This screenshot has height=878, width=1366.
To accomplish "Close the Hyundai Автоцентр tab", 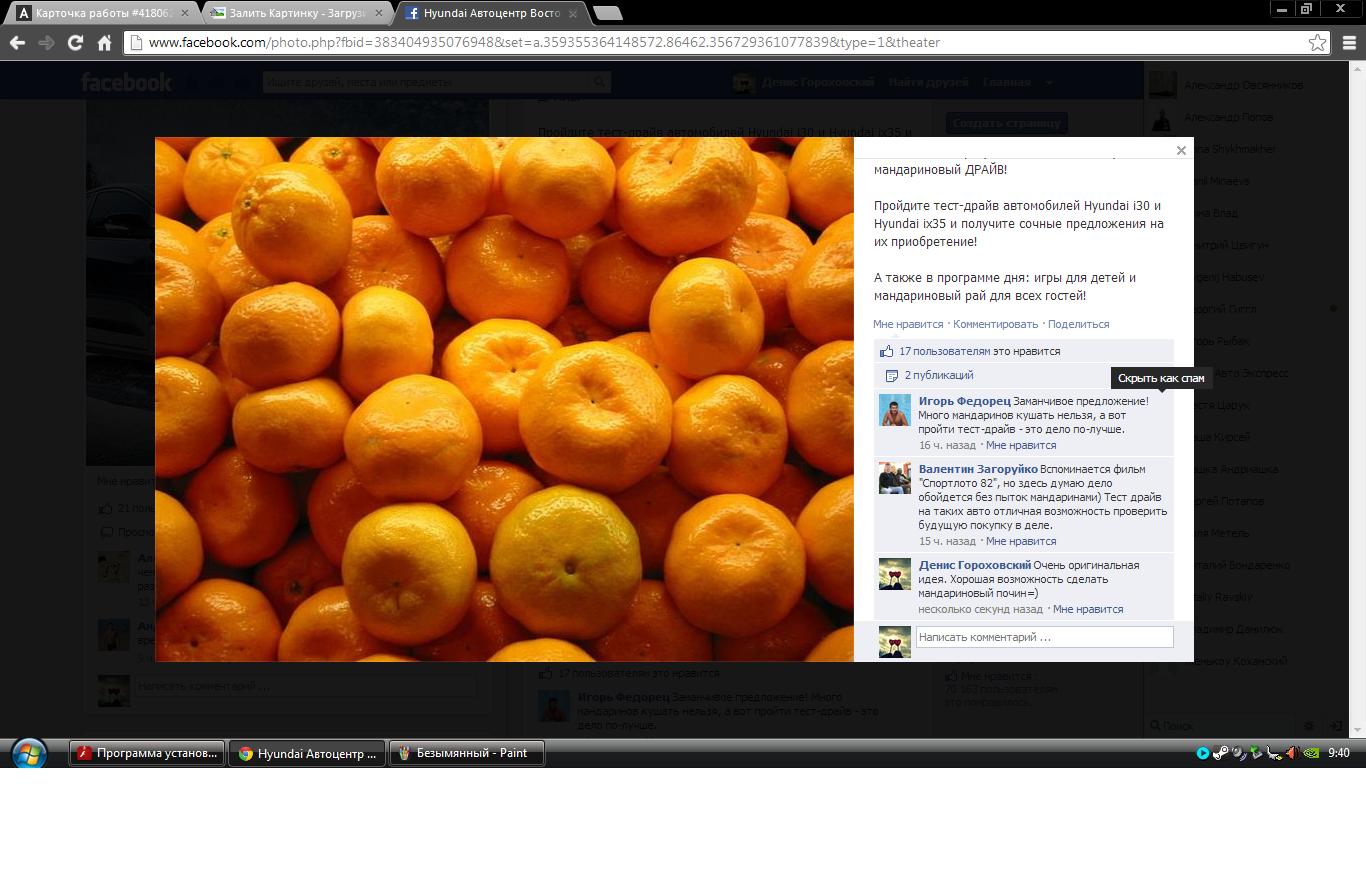I will [574, 13].
